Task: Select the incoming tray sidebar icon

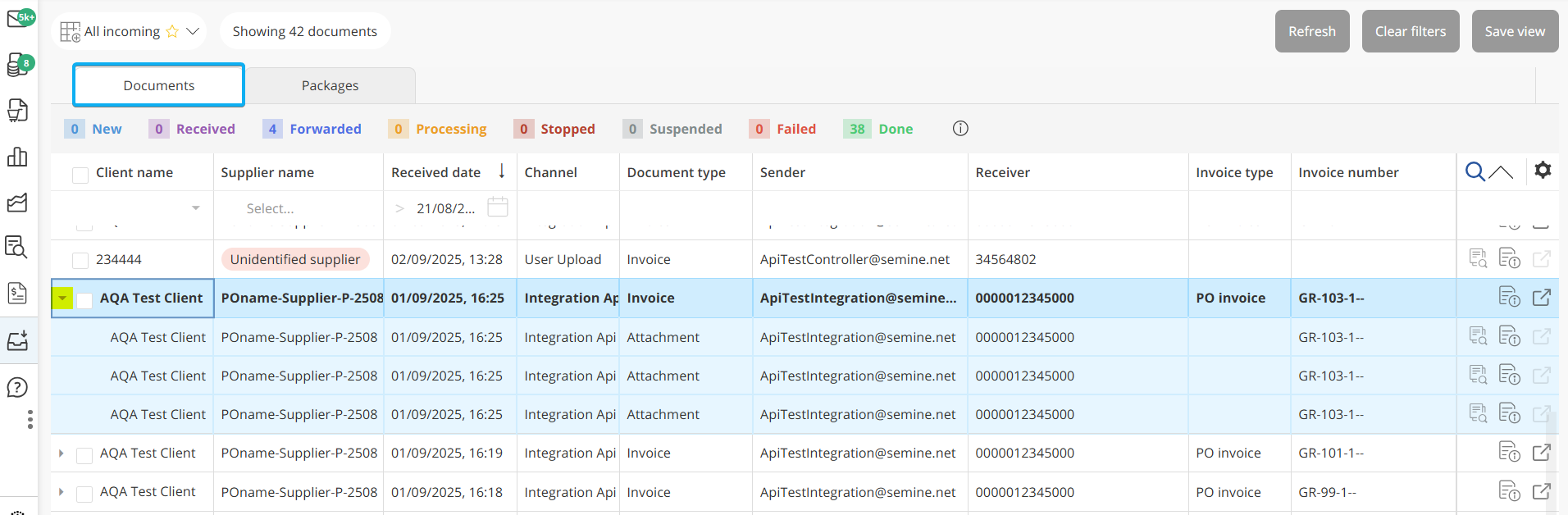Action: pyautogui.click(x=17, y=340)
